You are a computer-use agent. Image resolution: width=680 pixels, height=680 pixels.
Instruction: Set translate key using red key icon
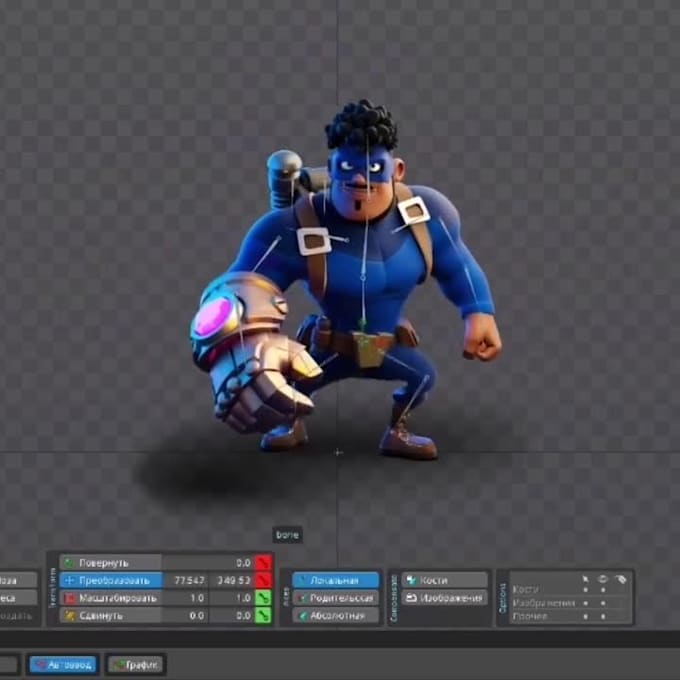coord(264,580)
